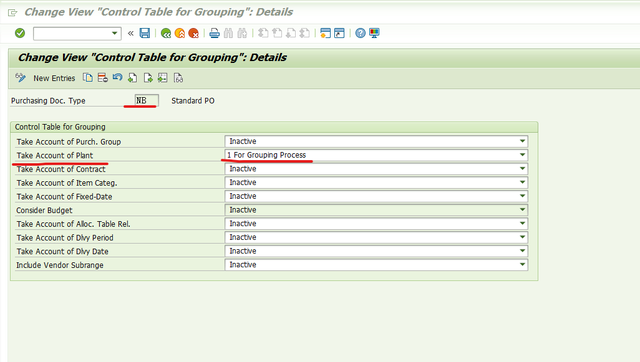Go to Next Entry icon
Image resolution: width=640 pixels, height=362 pixels.
click(x=148, y=78)
